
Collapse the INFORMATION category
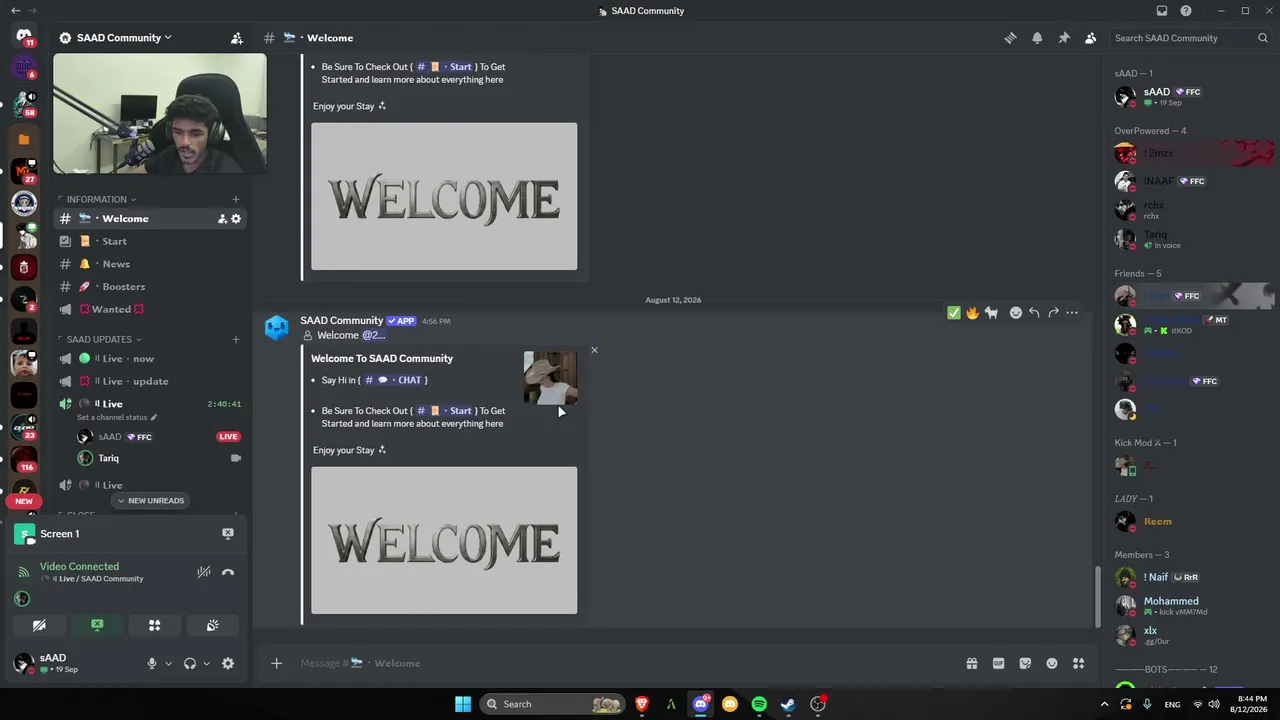pos(101,199)
